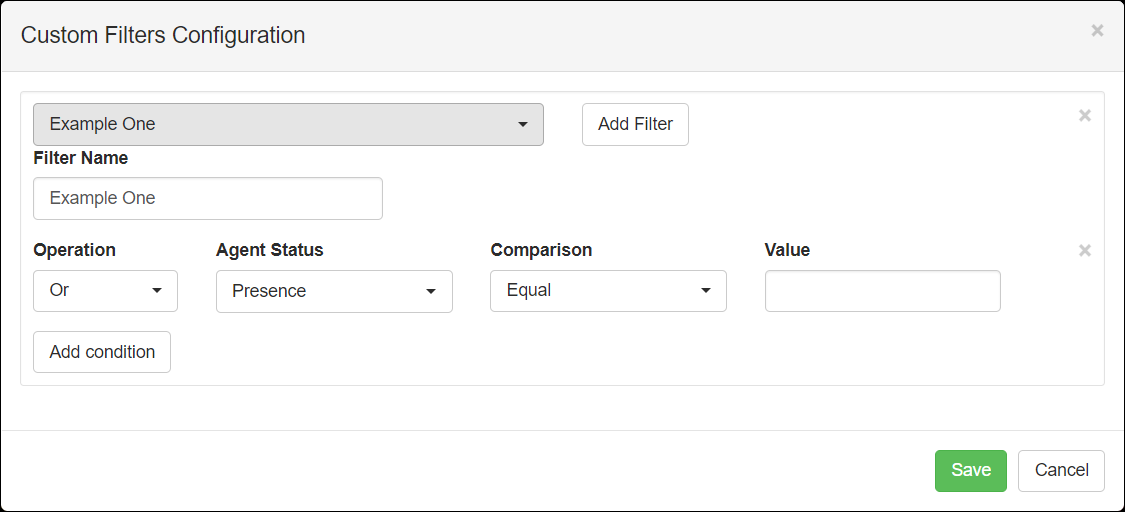Click the Comparison column label
Image resolution: width=1125 pixels, height=512 pixels.
click(542, 250)
